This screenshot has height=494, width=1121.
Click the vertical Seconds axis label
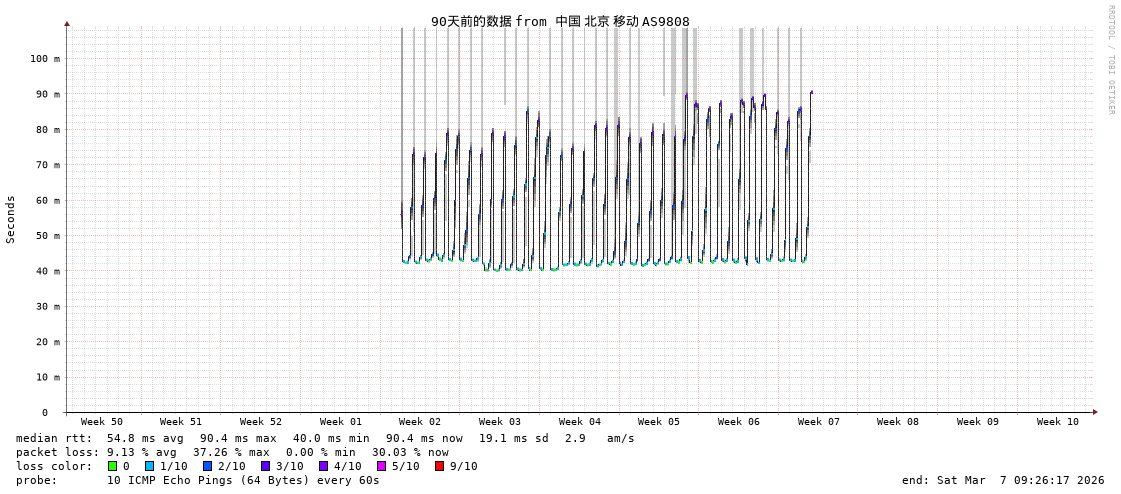[x=11, y=219]
